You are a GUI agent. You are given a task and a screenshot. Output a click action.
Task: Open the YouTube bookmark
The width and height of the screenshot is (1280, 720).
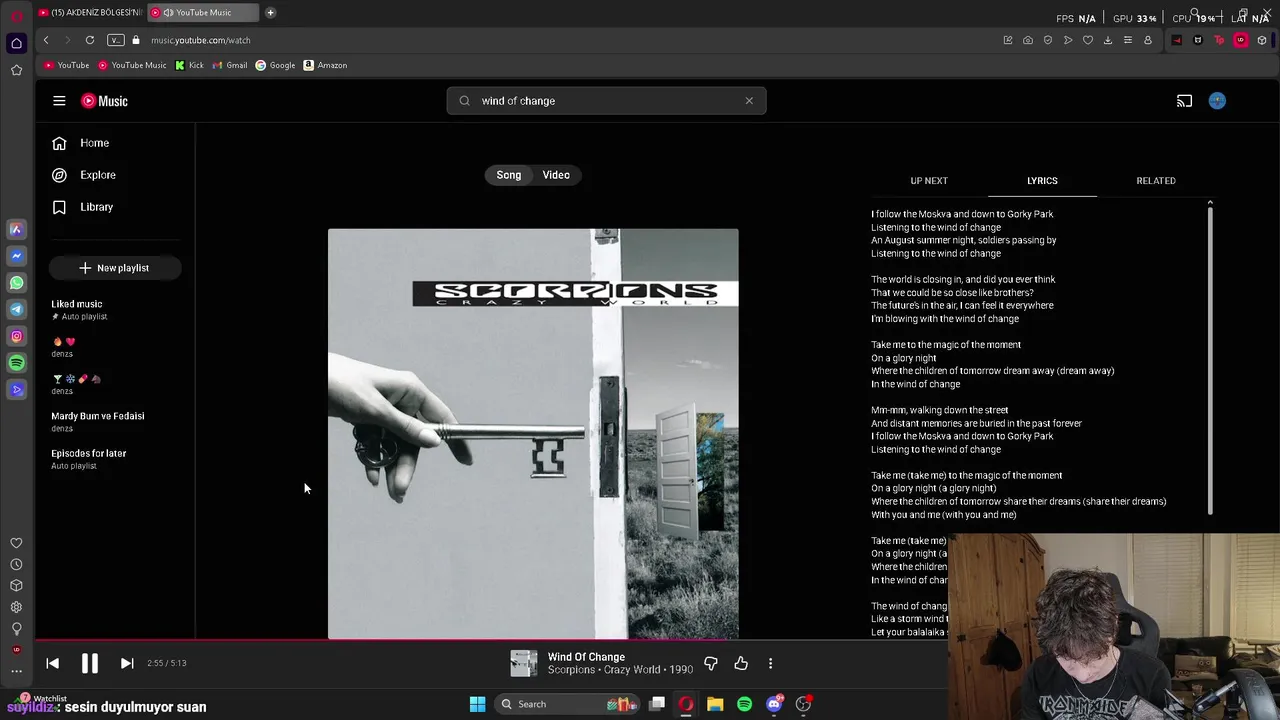pyautogui.click(x=67, y=65)
